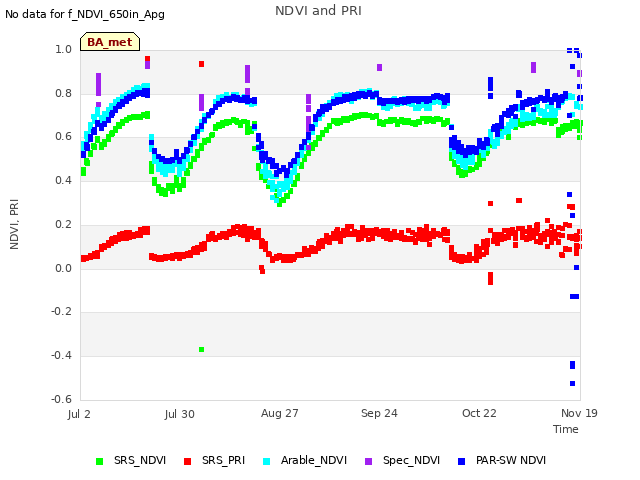Click the Nov 19 x-axis label

pos(579,413)
